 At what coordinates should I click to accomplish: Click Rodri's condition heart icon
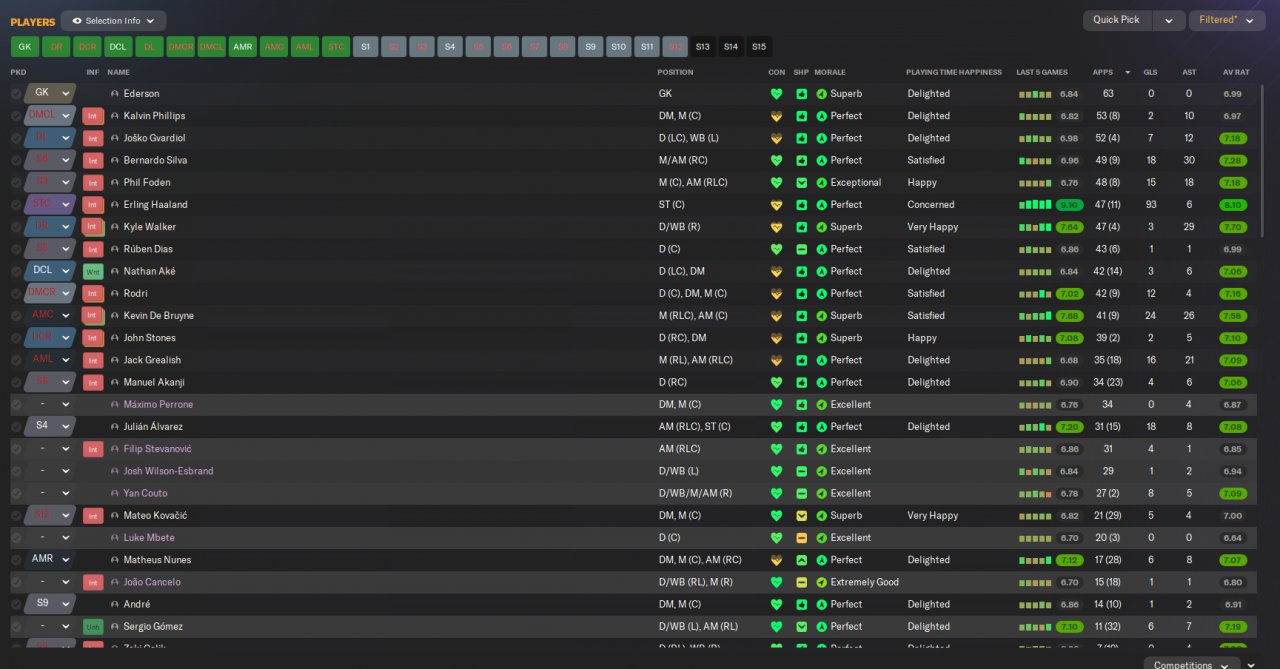776,294
